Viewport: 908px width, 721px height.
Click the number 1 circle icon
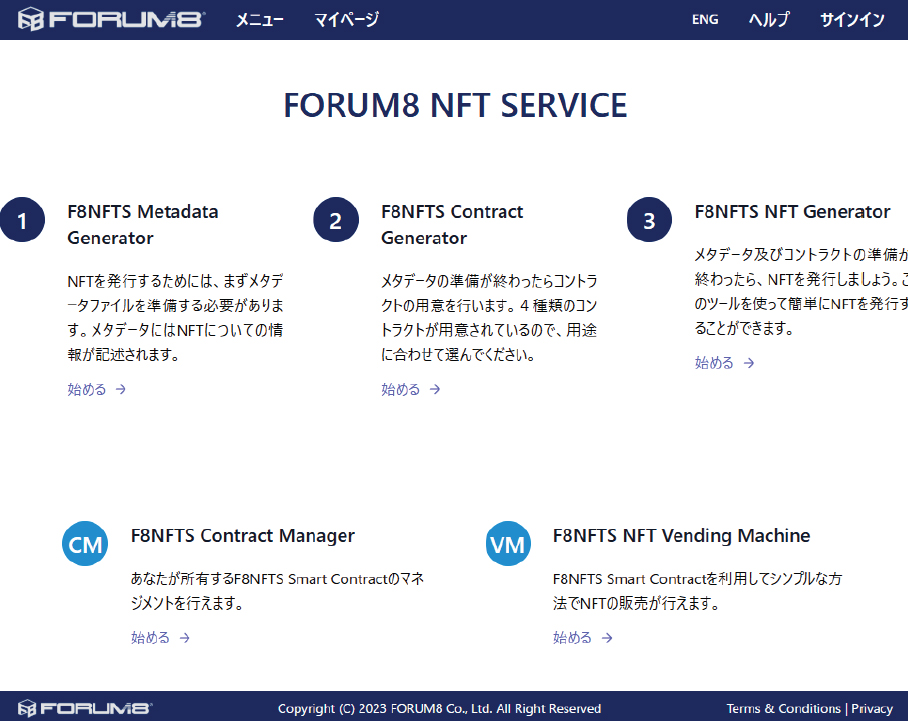point(22,220)
